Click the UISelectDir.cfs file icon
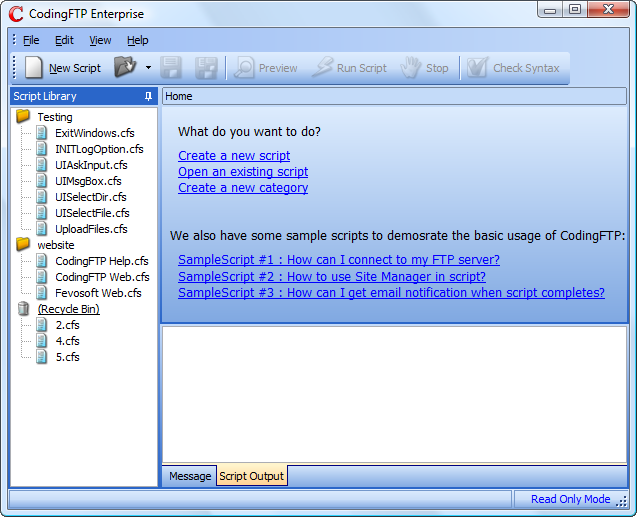 coord(41,197)
